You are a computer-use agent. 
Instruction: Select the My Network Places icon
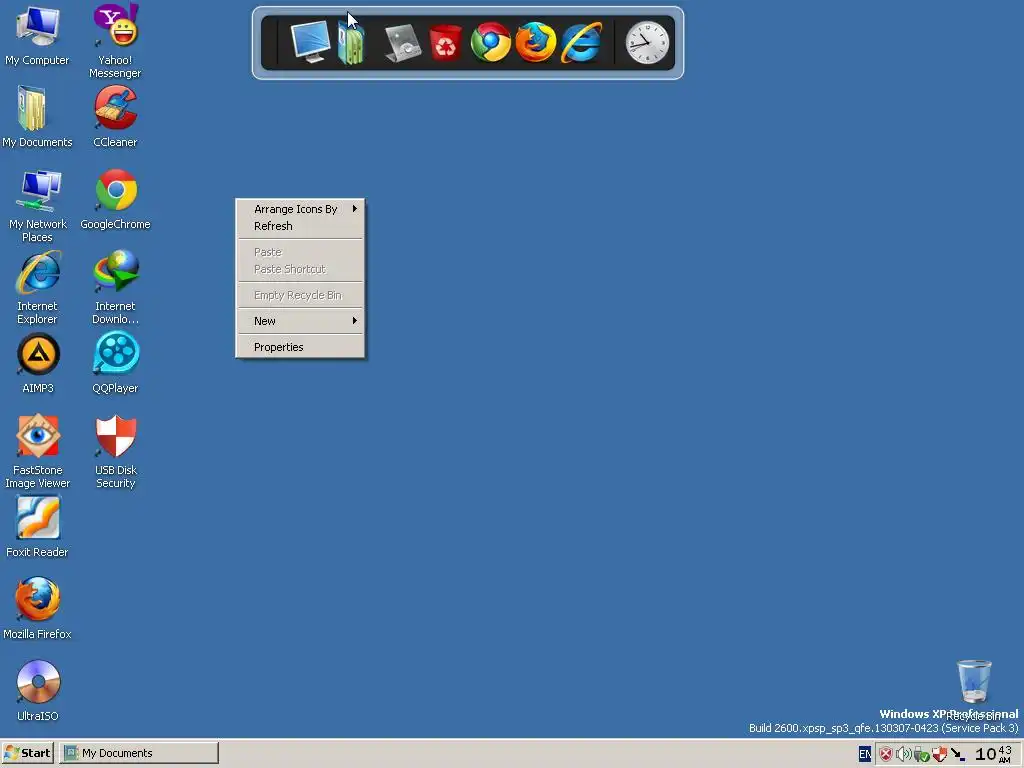coord(37,205)
